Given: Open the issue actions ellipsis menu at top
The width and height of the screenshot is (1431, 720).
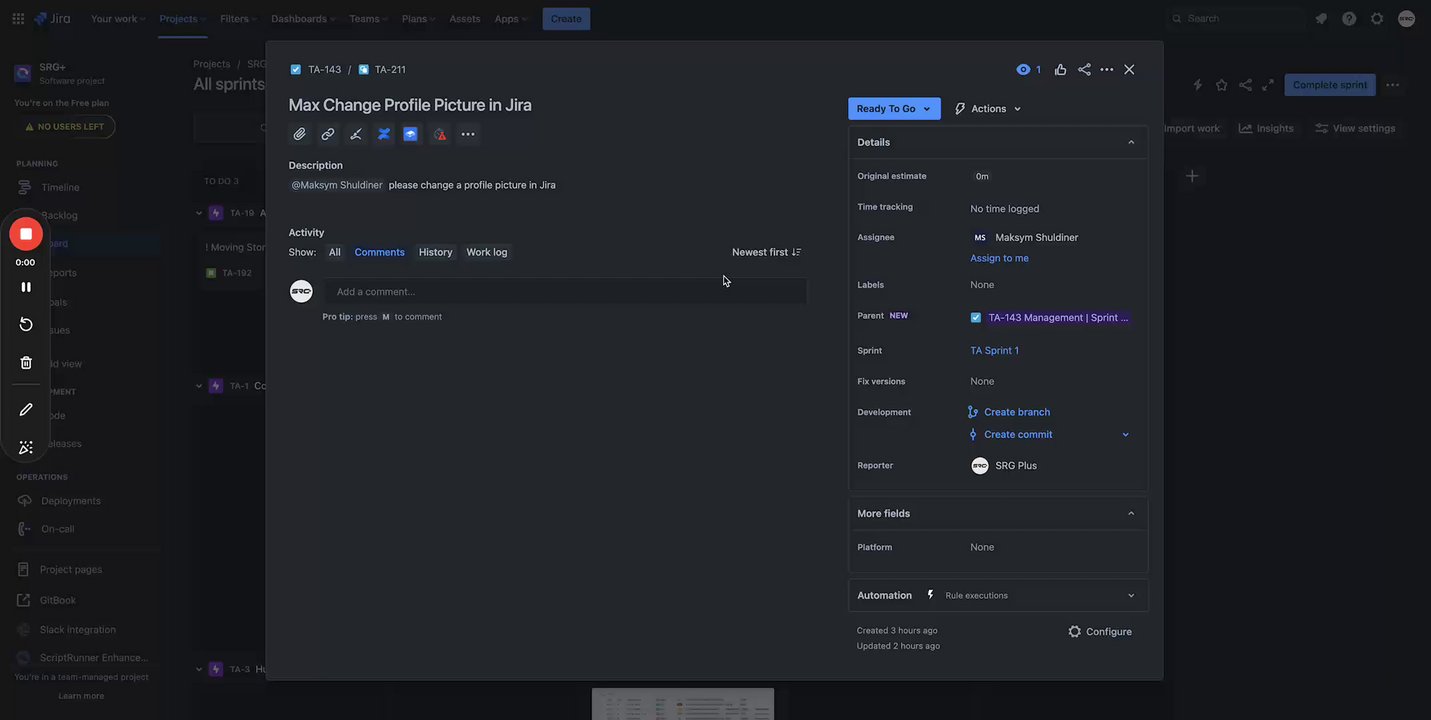Looking at the screenshot, I should click(1107, 69).
